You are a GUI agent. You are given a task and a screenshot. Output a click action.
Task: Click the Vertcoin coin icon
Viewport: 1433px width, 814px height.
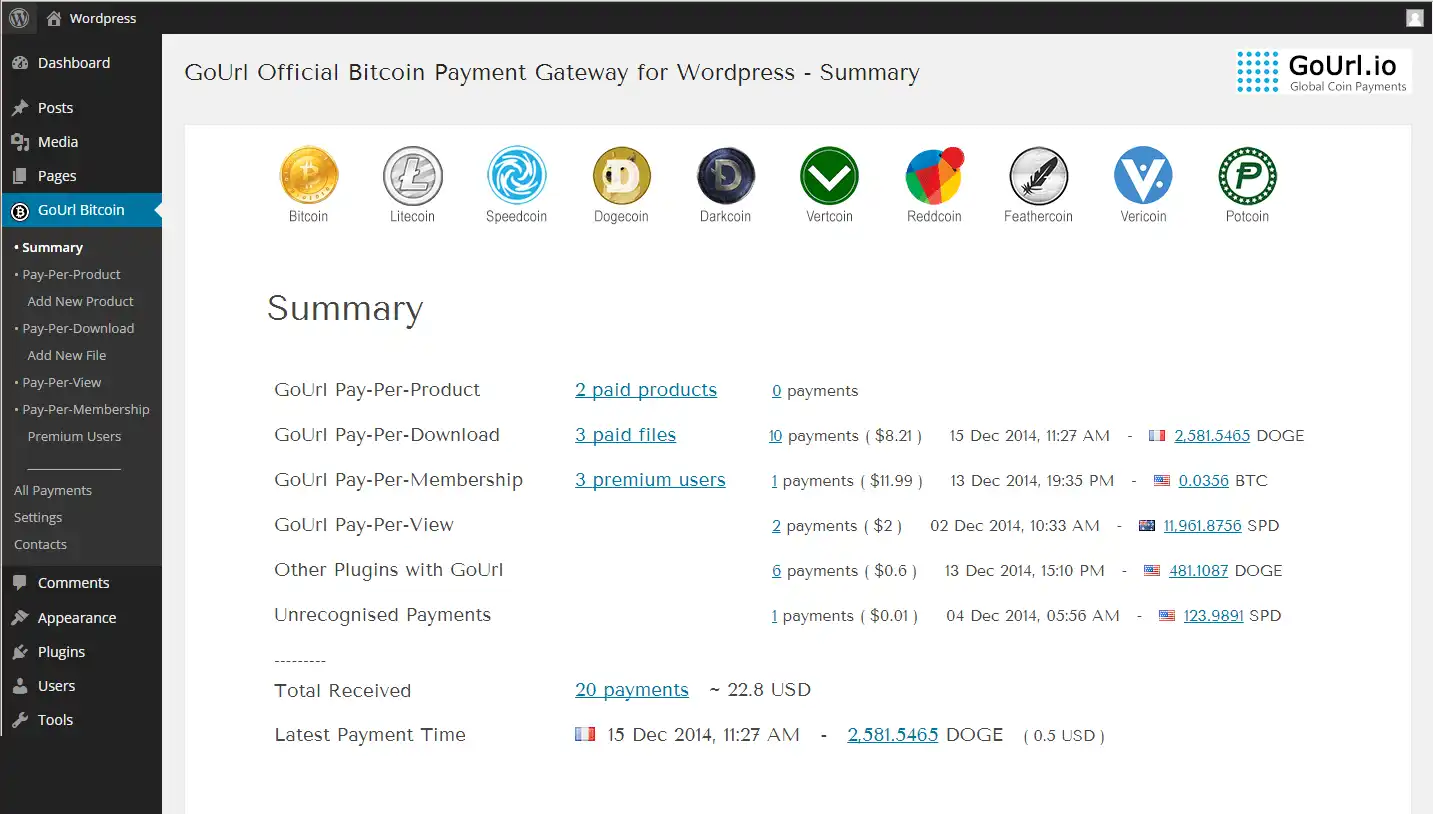pyautogui.click(x=829, y=176)
